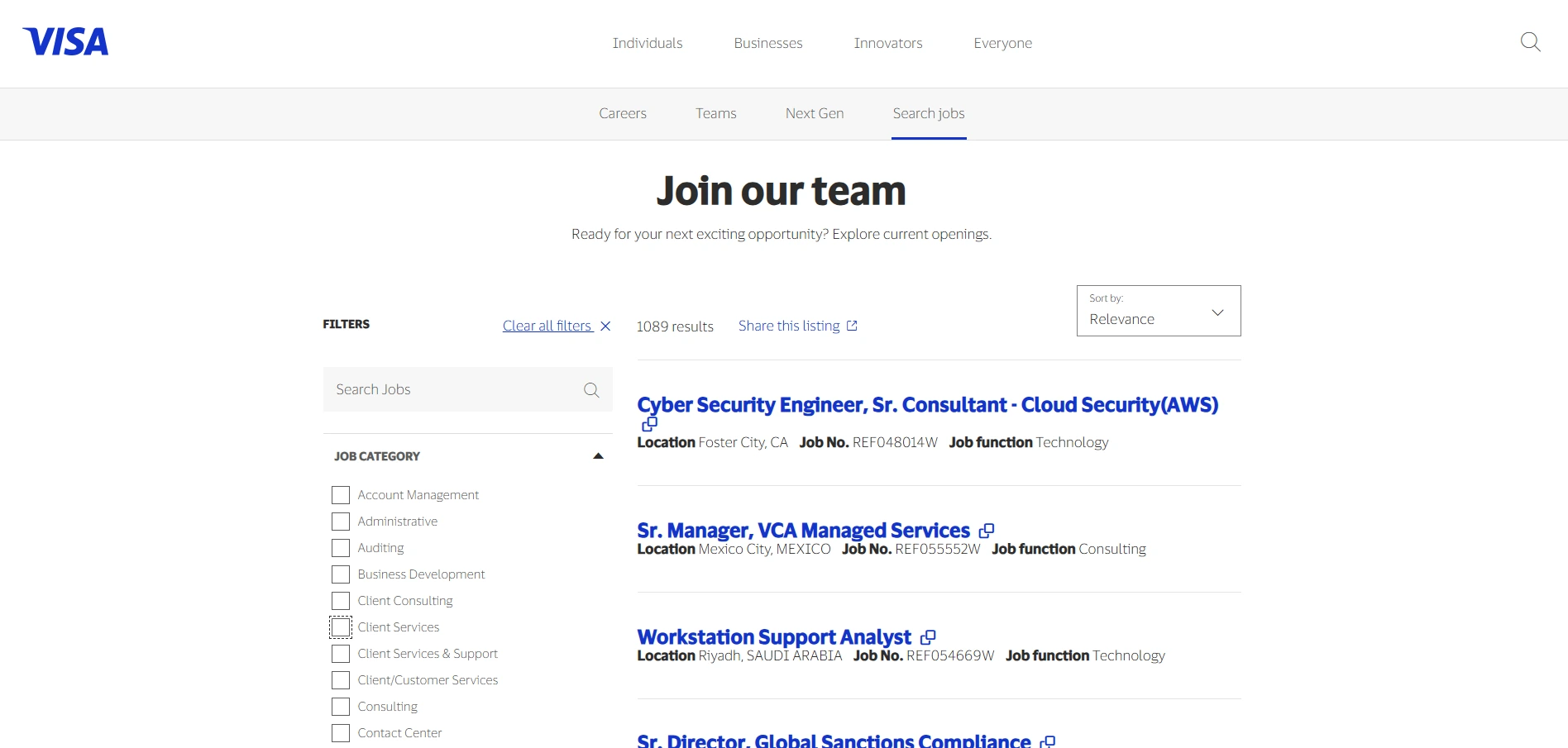Open the Individuals menu
1568x748 pixels.
coord(648,43)
